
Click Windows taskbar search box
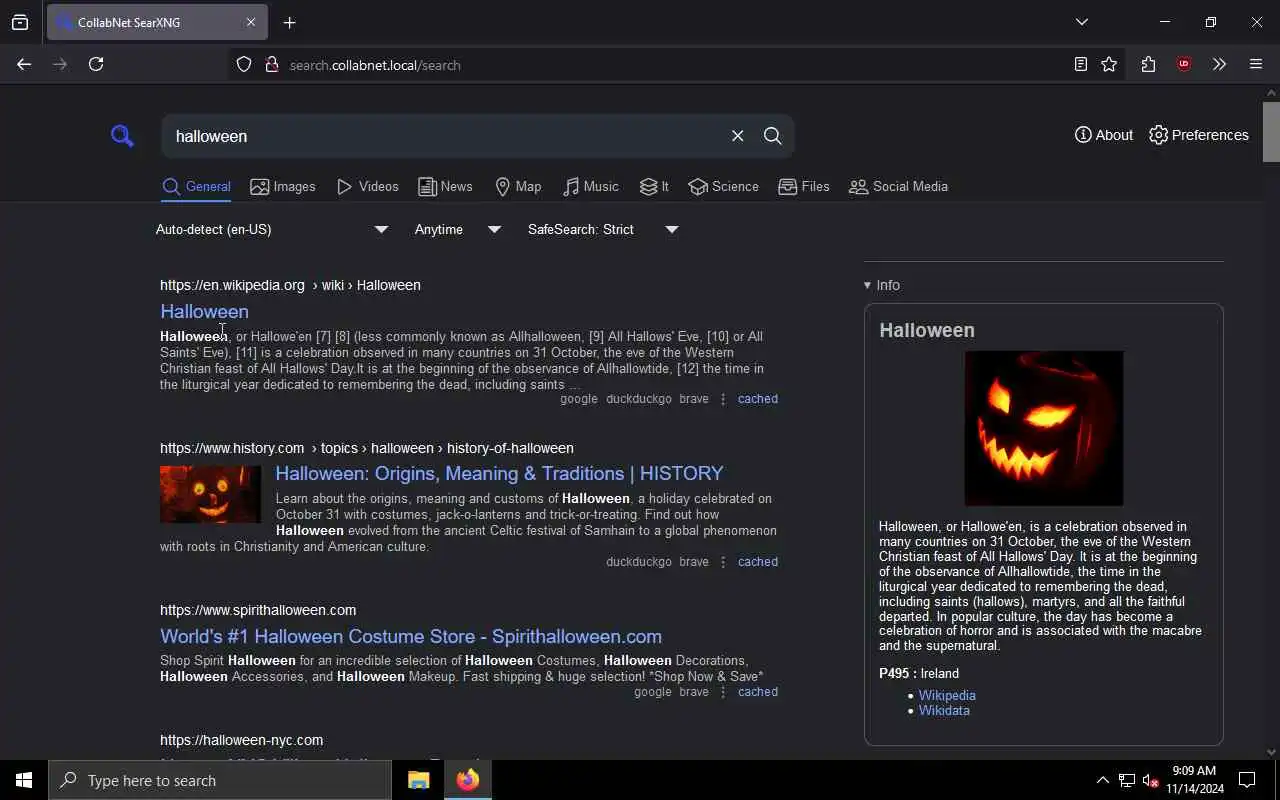[x=220, y=780]
